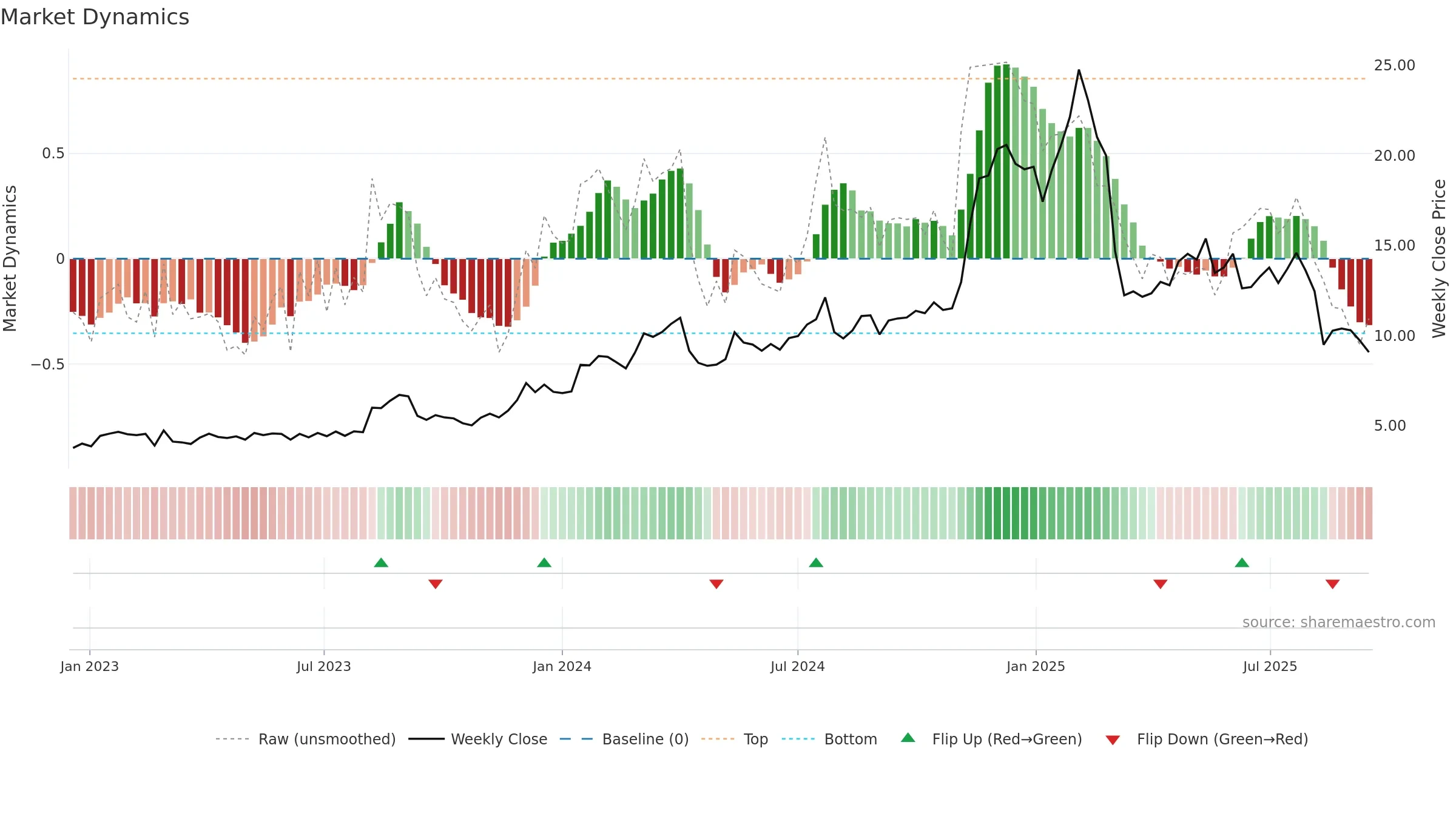
Task: Click the source: sharemaestro.com text
Action: coord(1339,622)
